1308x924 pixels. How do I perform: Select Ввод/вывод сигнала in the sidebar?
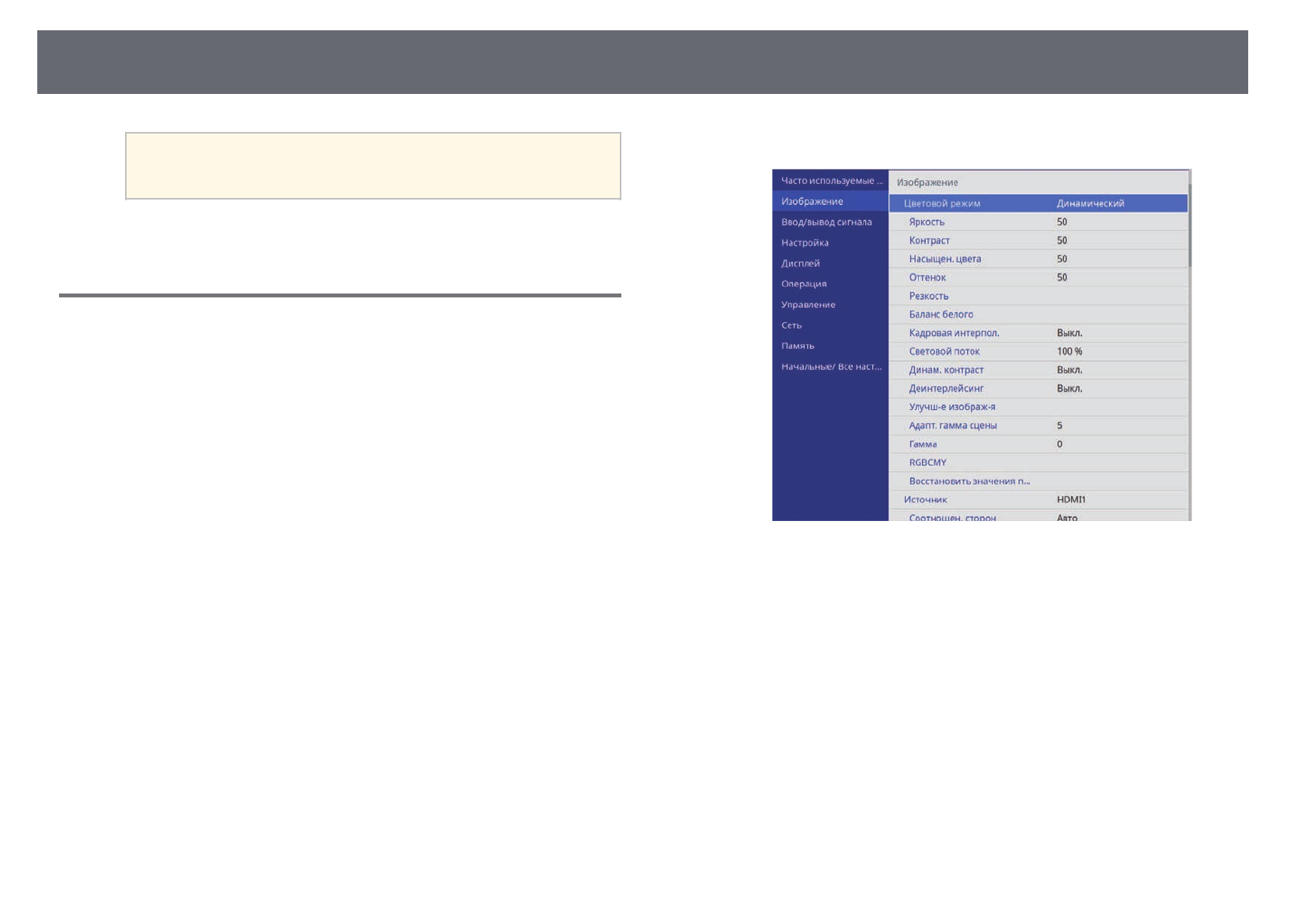tap(826, 222)
